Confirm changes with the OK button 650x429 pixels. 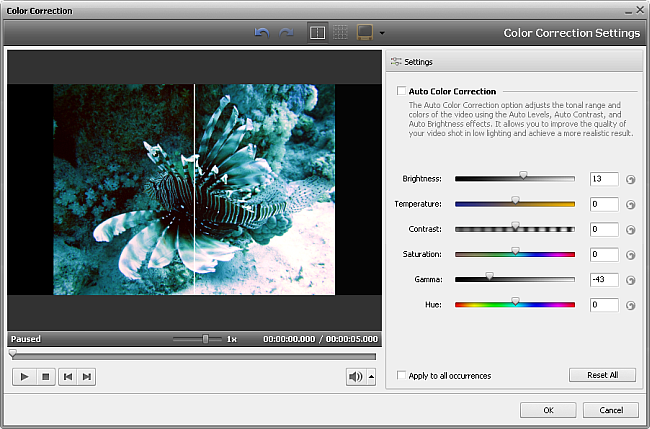coord(548,410)
